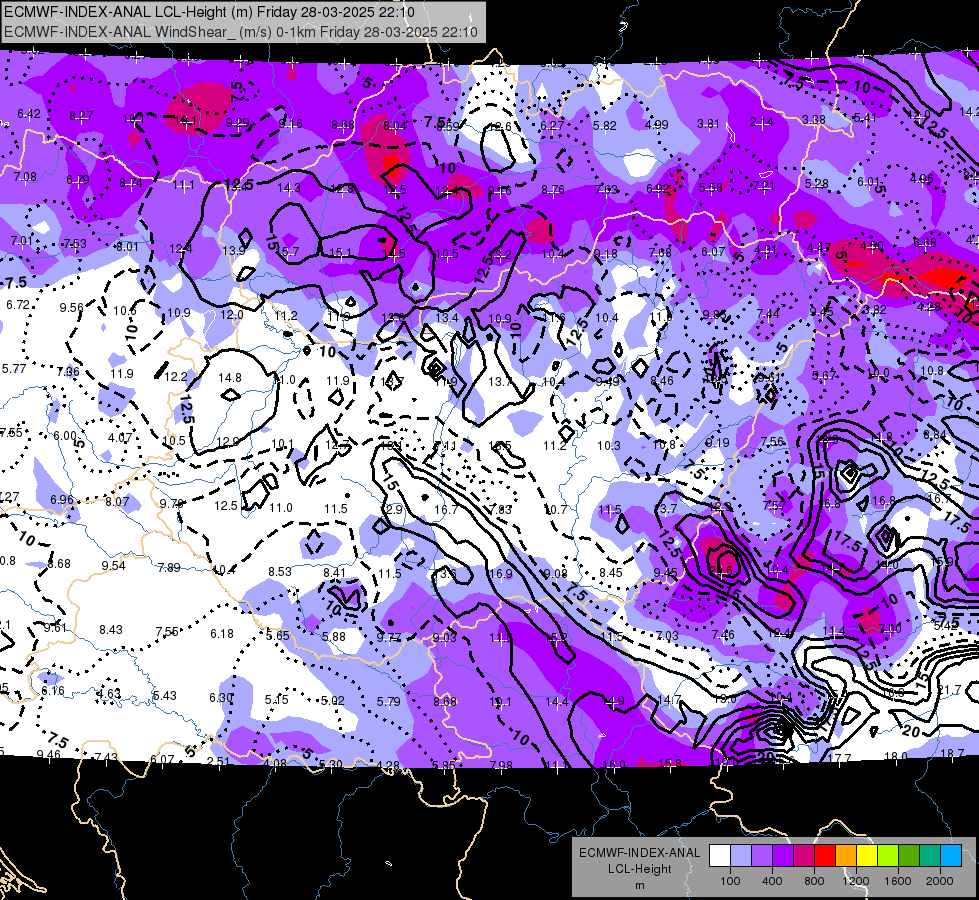Click the 8.53 wind shear value

tap(280, 571)
